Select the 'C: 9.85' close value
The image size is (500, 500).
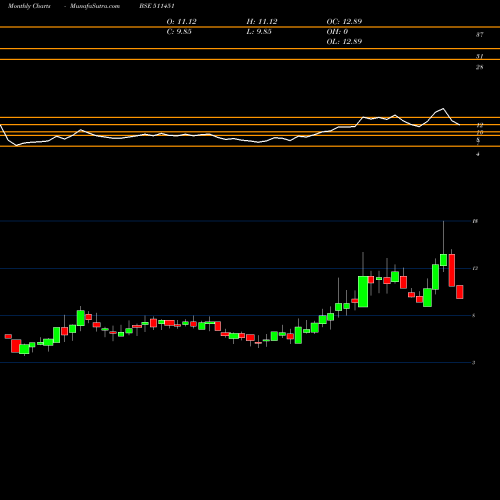click(x=179, y=32)
